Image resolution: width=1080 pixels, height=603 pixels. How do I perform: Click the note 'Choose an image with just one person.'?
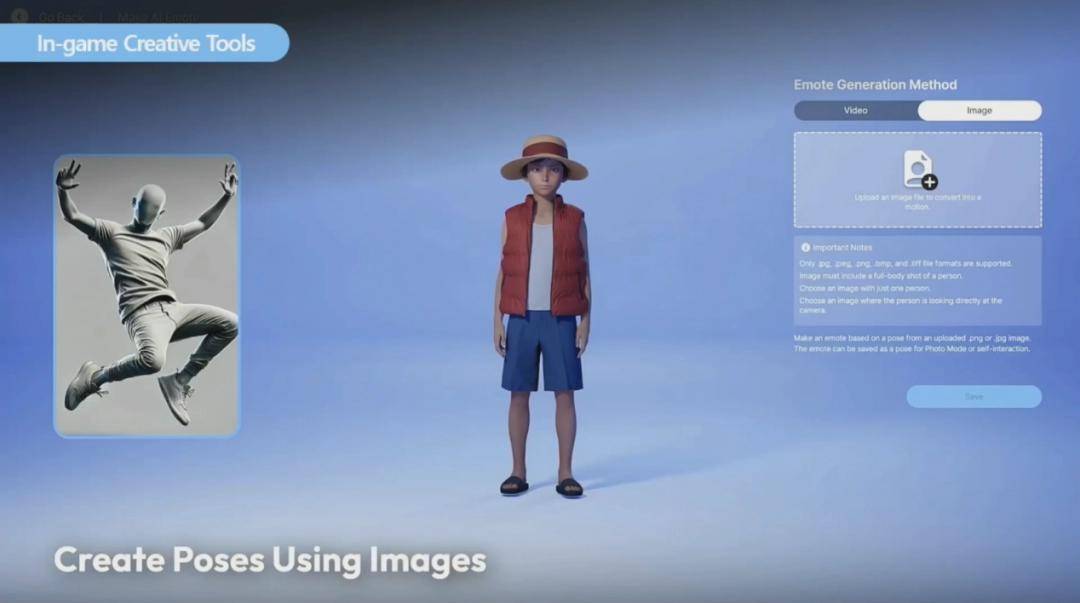pos(865,288)
